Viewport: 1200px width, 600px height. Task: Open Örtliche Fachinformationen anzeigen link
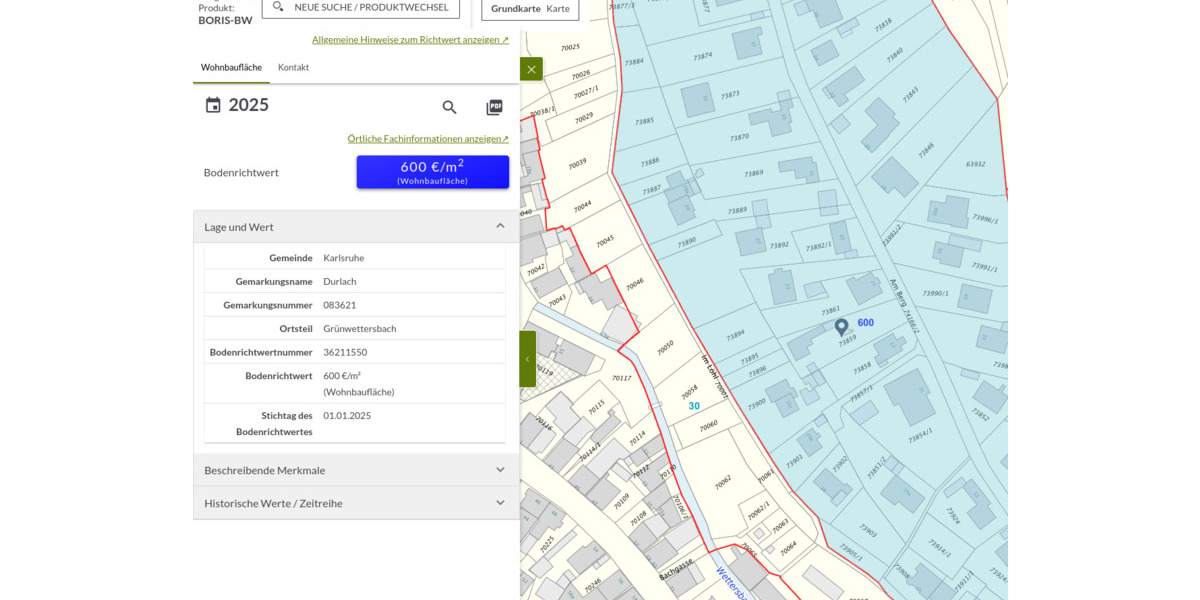pyautogui.click(x=428, y=139)
